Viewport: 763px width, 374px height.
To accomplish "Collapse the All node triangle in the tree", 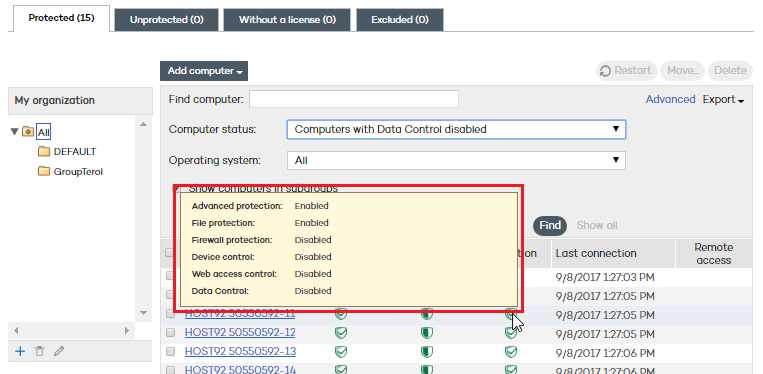I will pyautogui.click(x=15, y=131).
